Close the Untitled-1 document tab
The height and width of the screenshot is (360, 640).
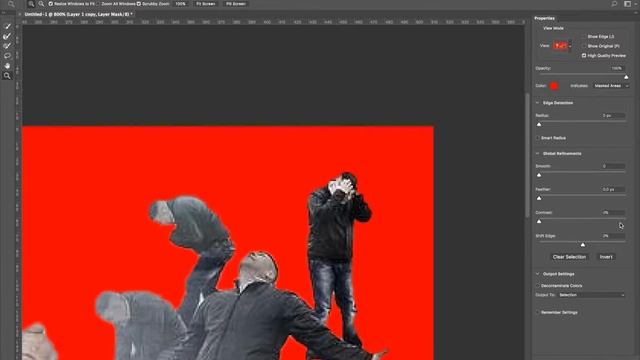click(x=20, y=14)
